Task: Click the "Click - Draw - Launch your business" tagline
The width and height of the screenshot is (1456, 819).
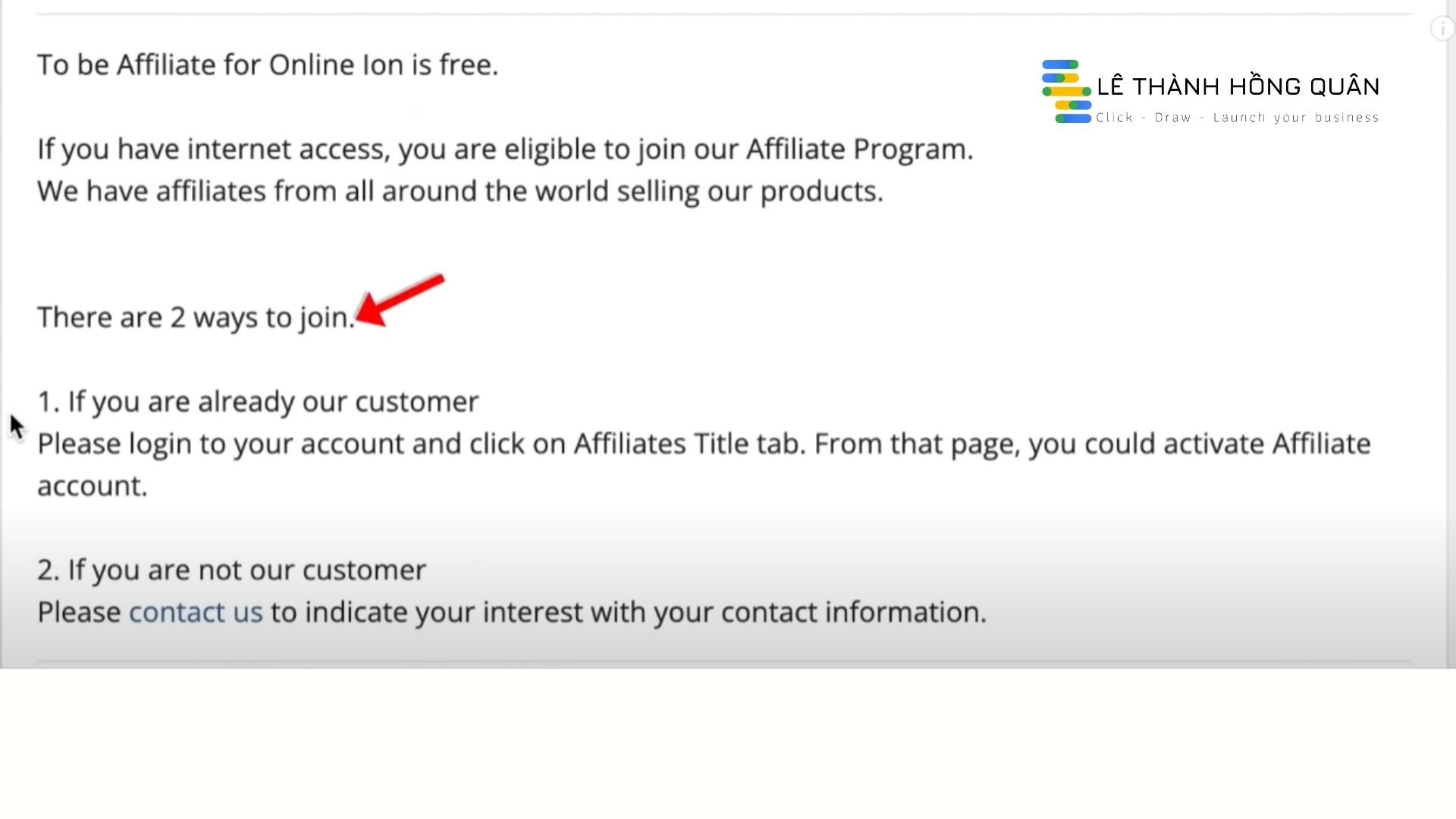Action: (1237, 118)
